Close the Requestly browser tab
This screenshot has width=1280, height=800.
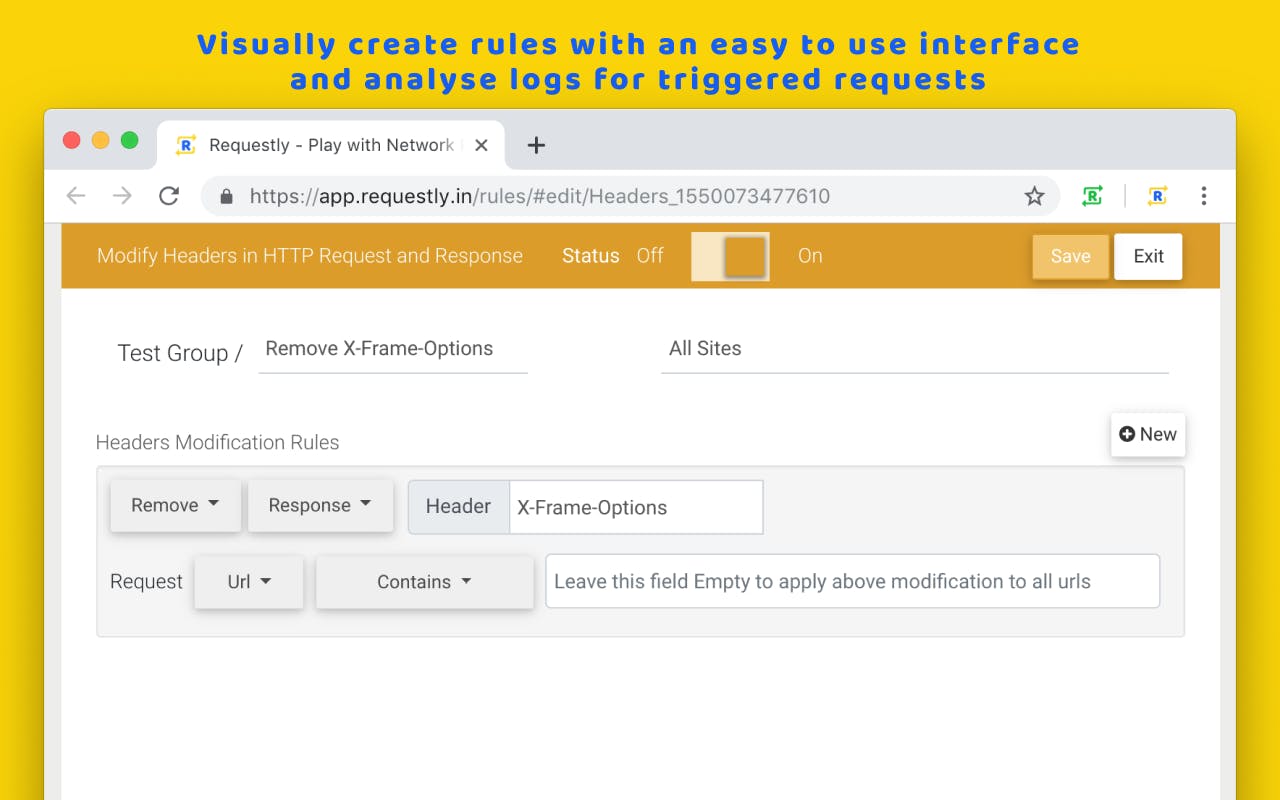tap(481, 145)
